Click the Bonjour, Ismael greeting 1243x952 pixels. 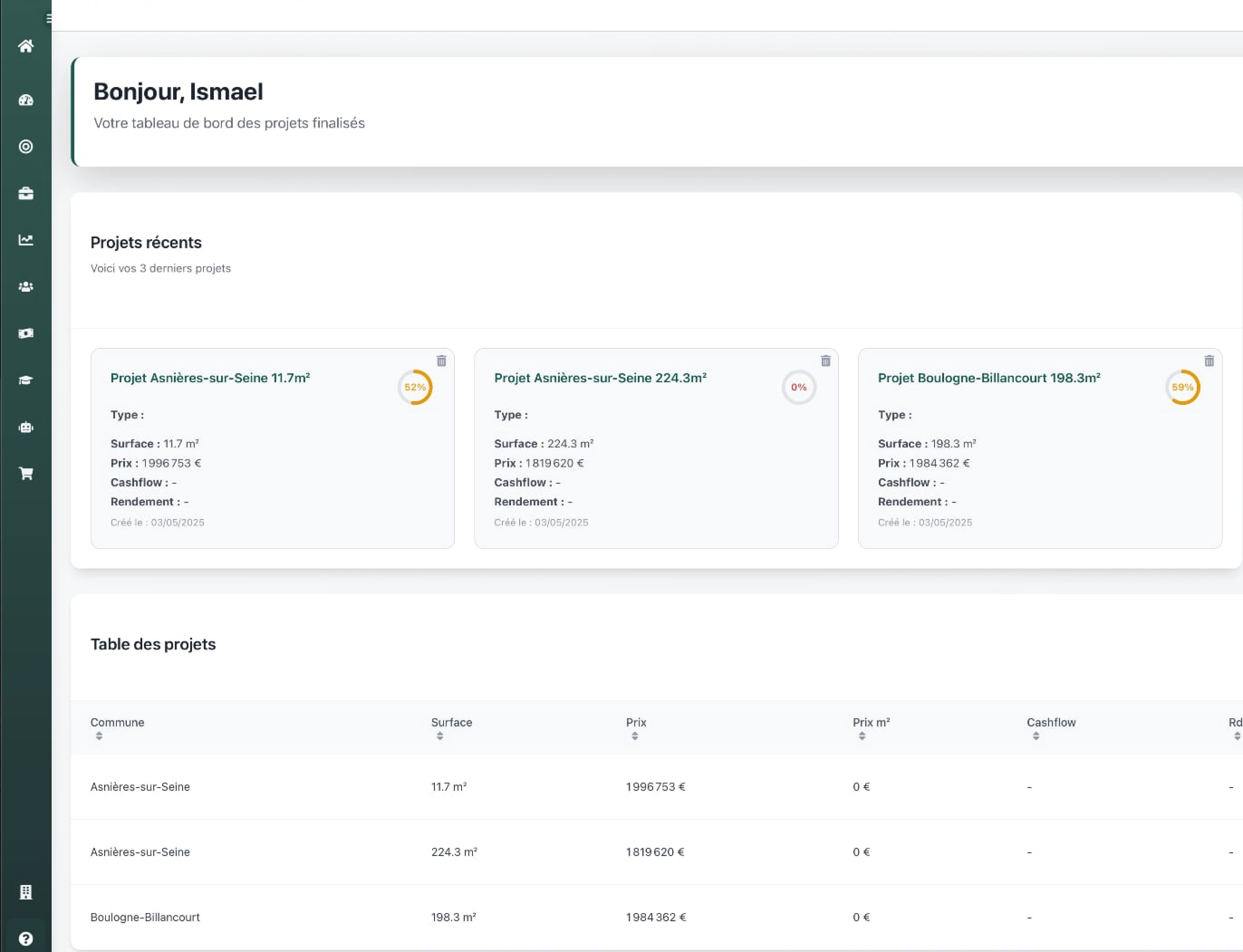tap(178, 92)
